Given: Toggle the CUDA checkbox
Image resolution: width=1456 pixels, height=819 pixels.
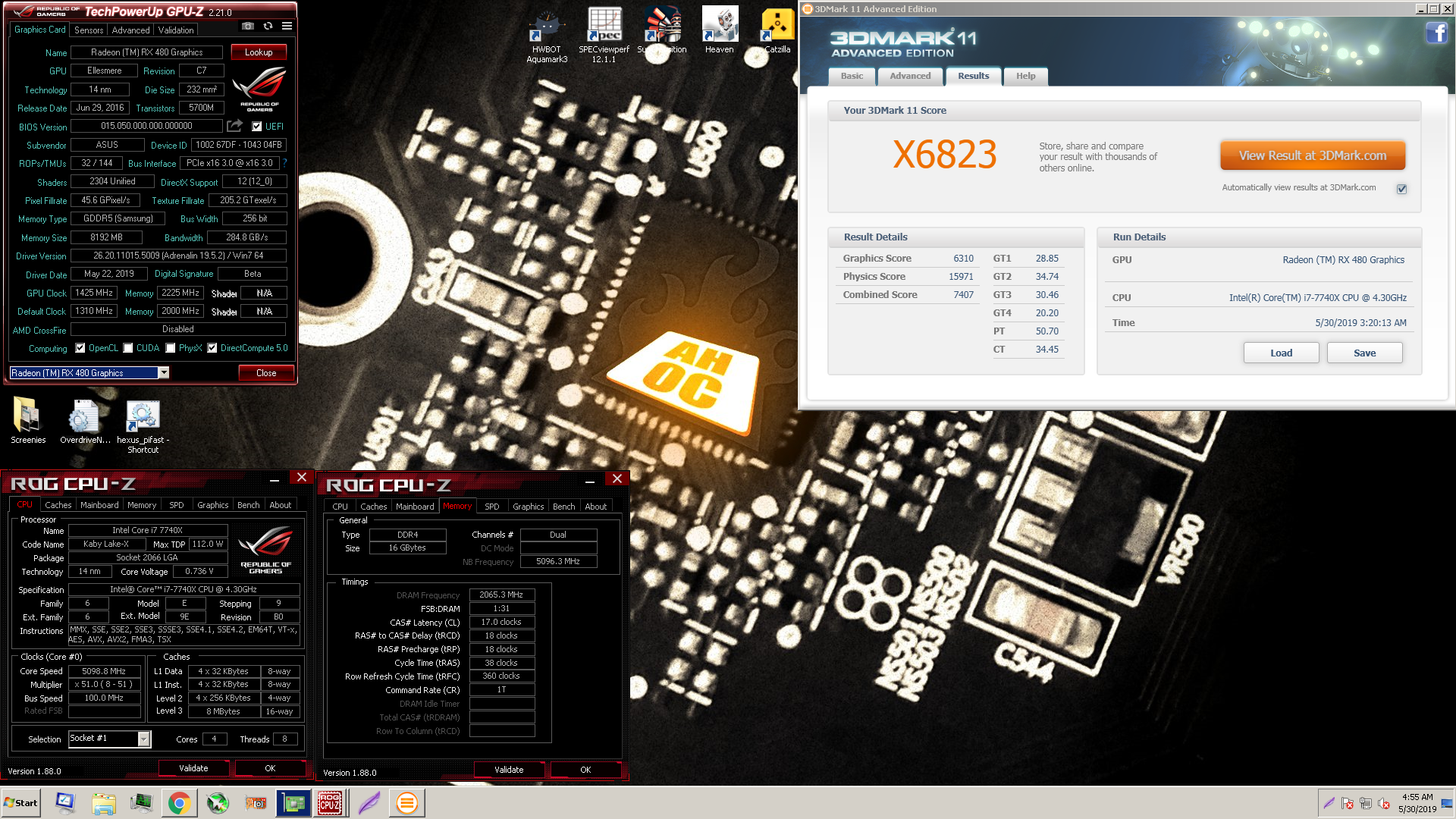Looking at the screenshot, I should coord(128,348).
